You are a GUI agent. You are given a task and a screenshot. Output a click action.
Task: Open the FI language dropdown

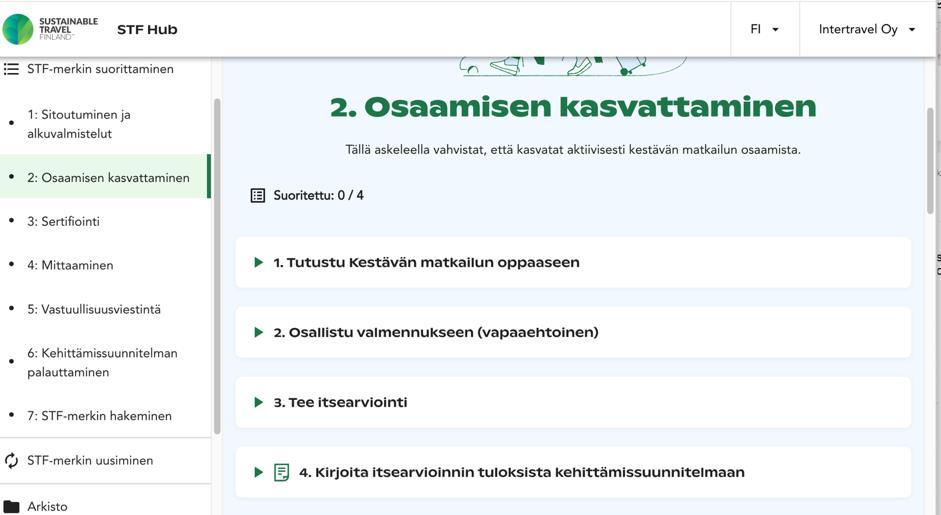[x=765, y=29]
